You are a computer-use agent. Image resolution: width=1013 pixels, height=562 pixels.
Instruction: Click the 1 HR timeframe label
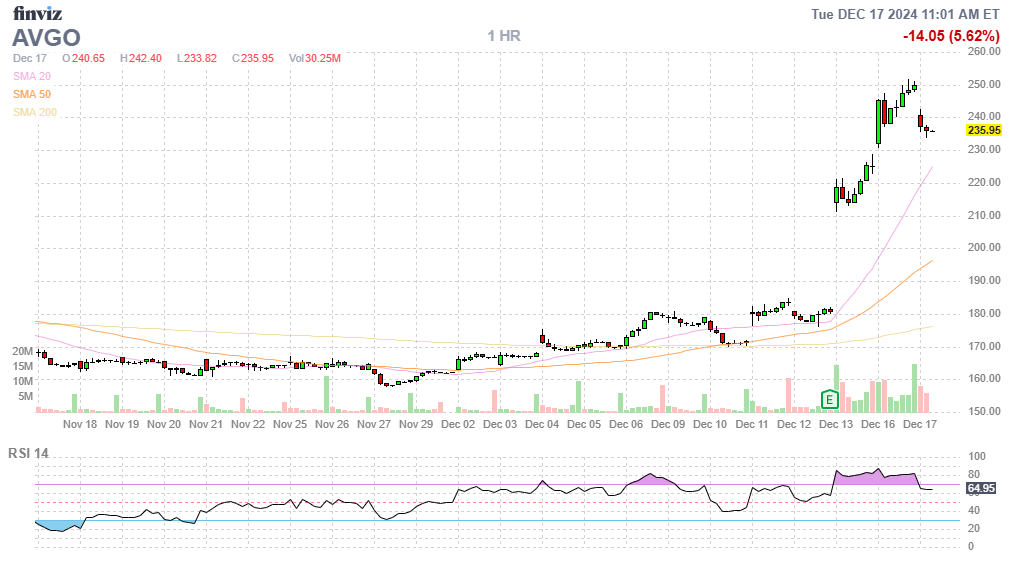pyautogui.click(x=504, y=36)
